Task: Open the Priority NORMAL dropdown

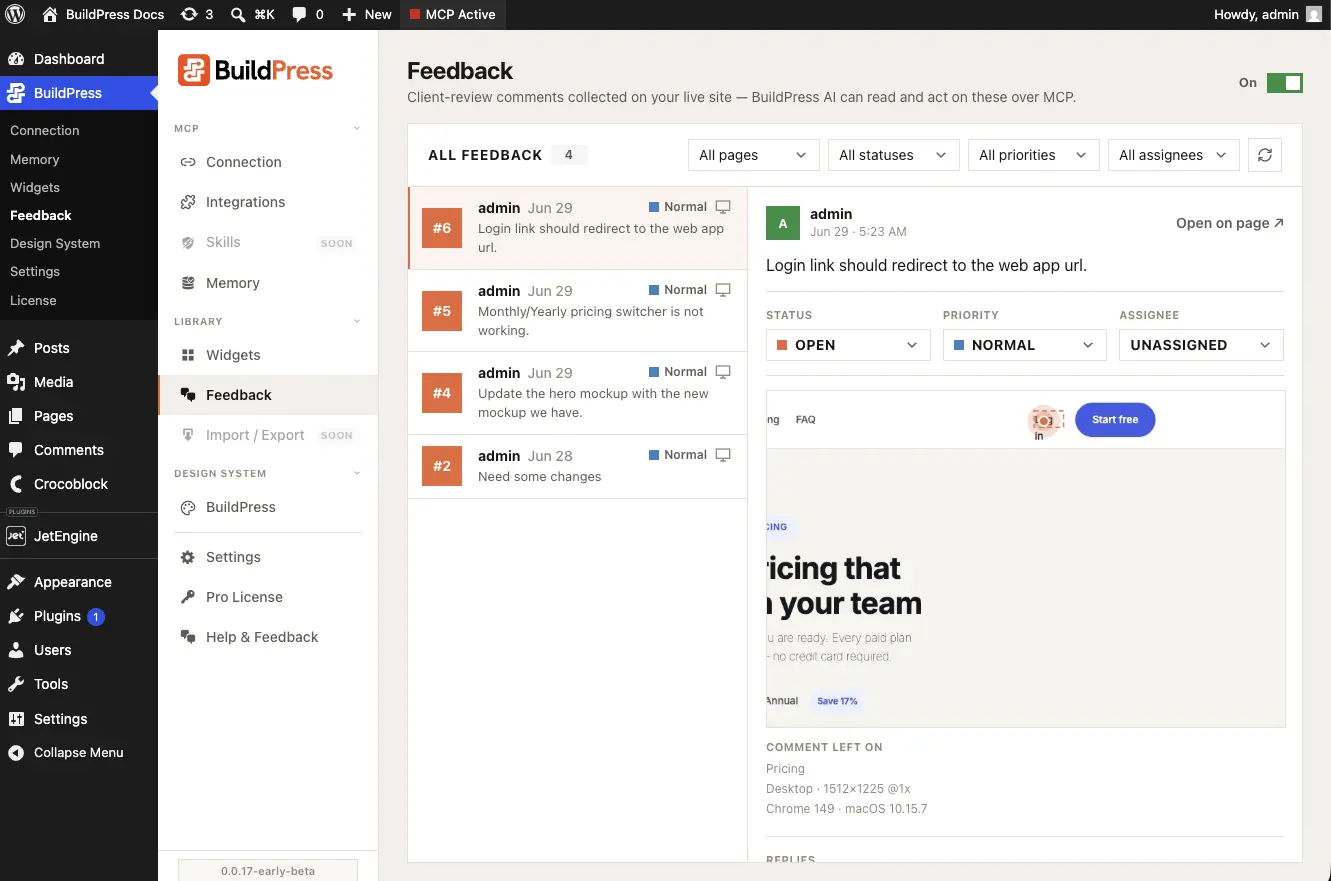Action: point(1025,345)
